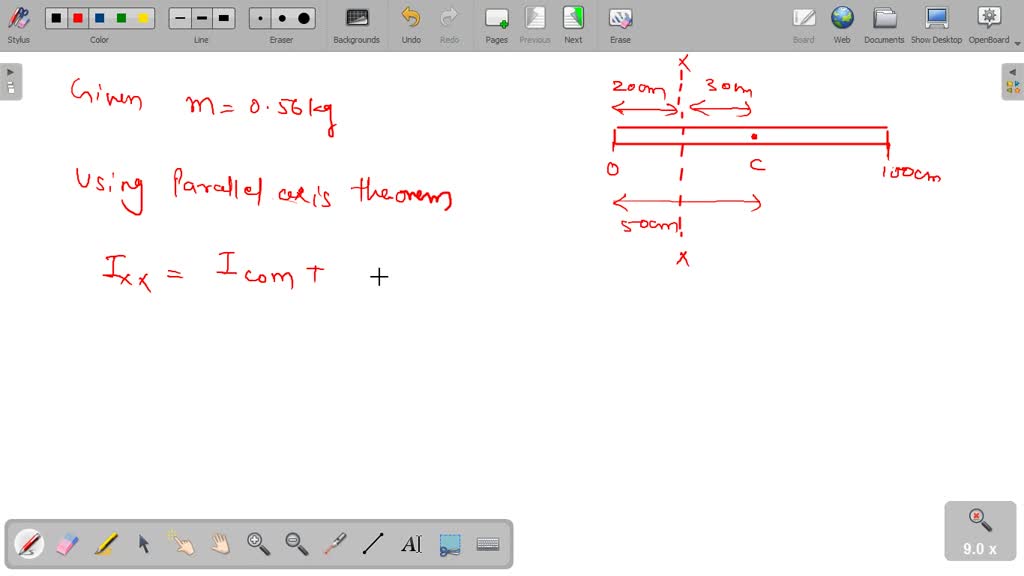The width and height of the screenshot is (1024, 576).
Task: Toggle the virtual keyboard
Action: 488,544
